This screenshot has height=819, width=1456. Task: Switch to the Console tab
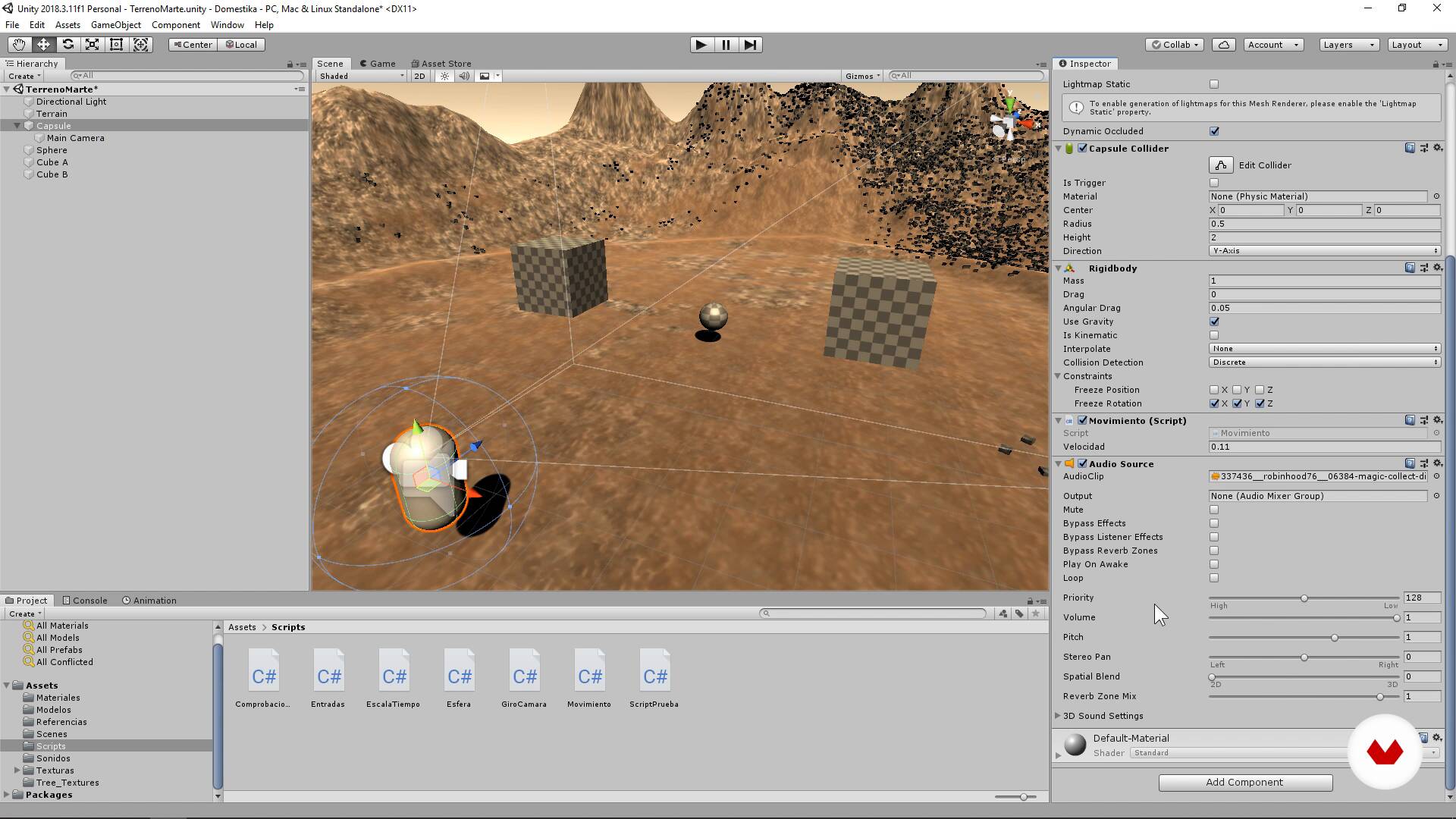coord(85,601)
